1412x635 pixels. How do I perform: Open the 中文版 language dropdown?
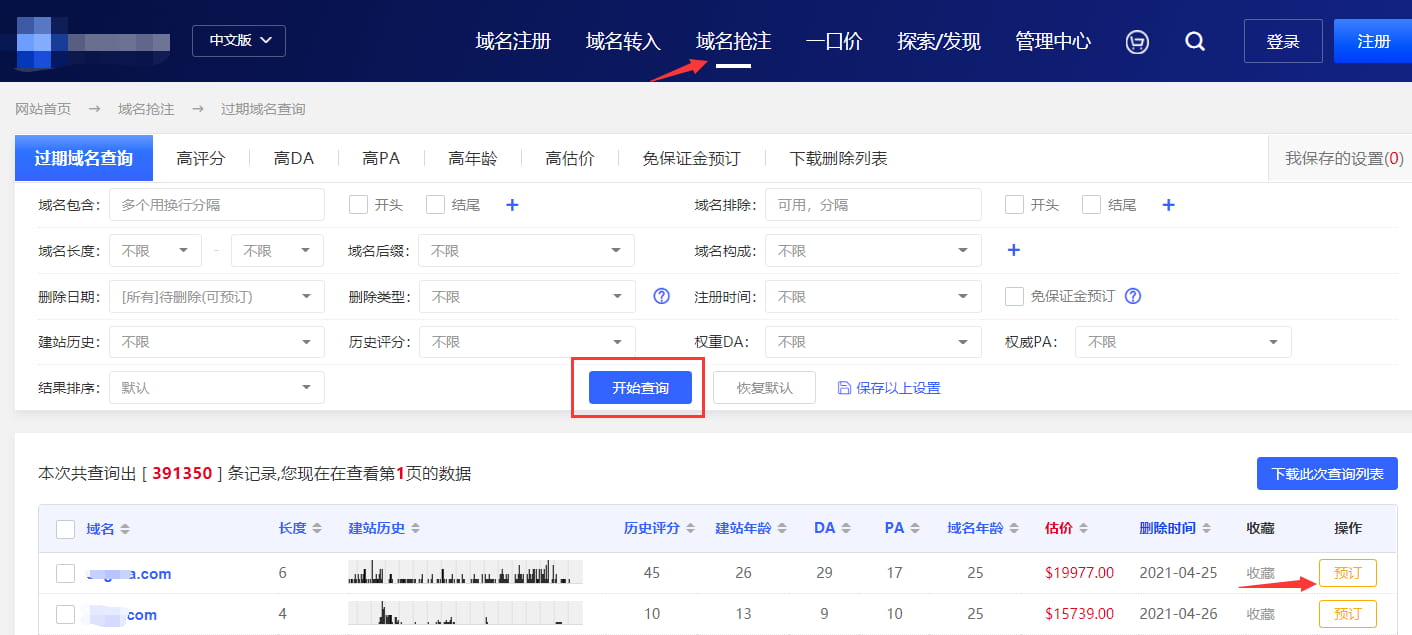239,41
